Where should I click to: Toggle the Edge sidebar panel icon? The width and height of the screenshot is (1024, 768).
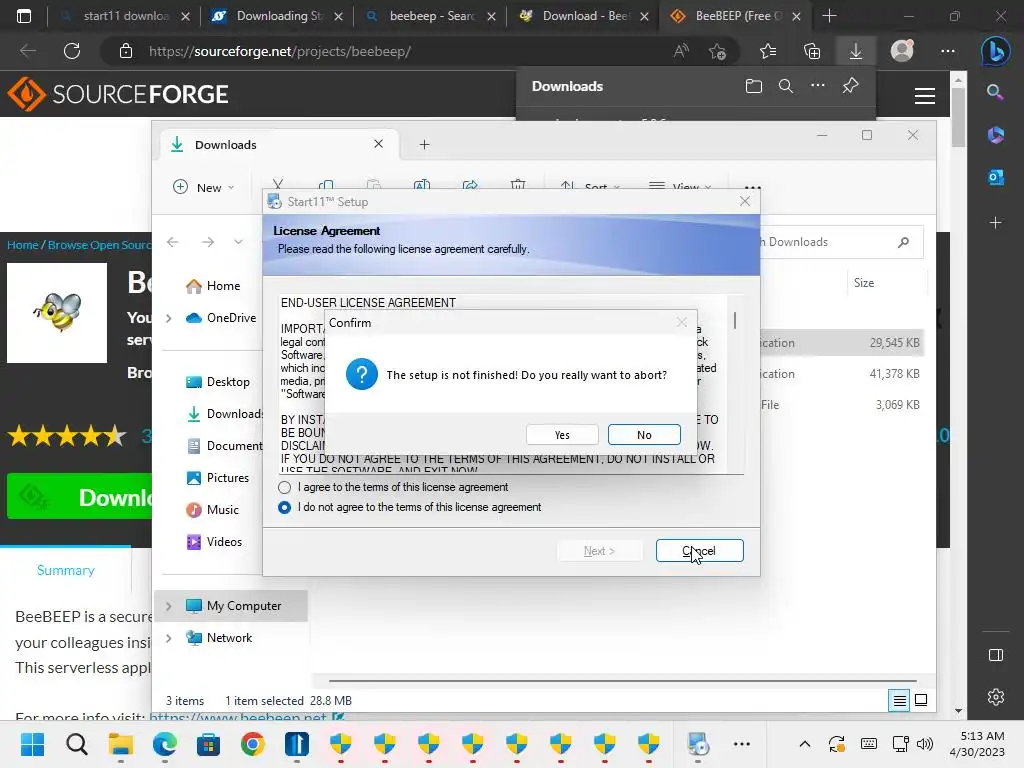coord(995,655)
